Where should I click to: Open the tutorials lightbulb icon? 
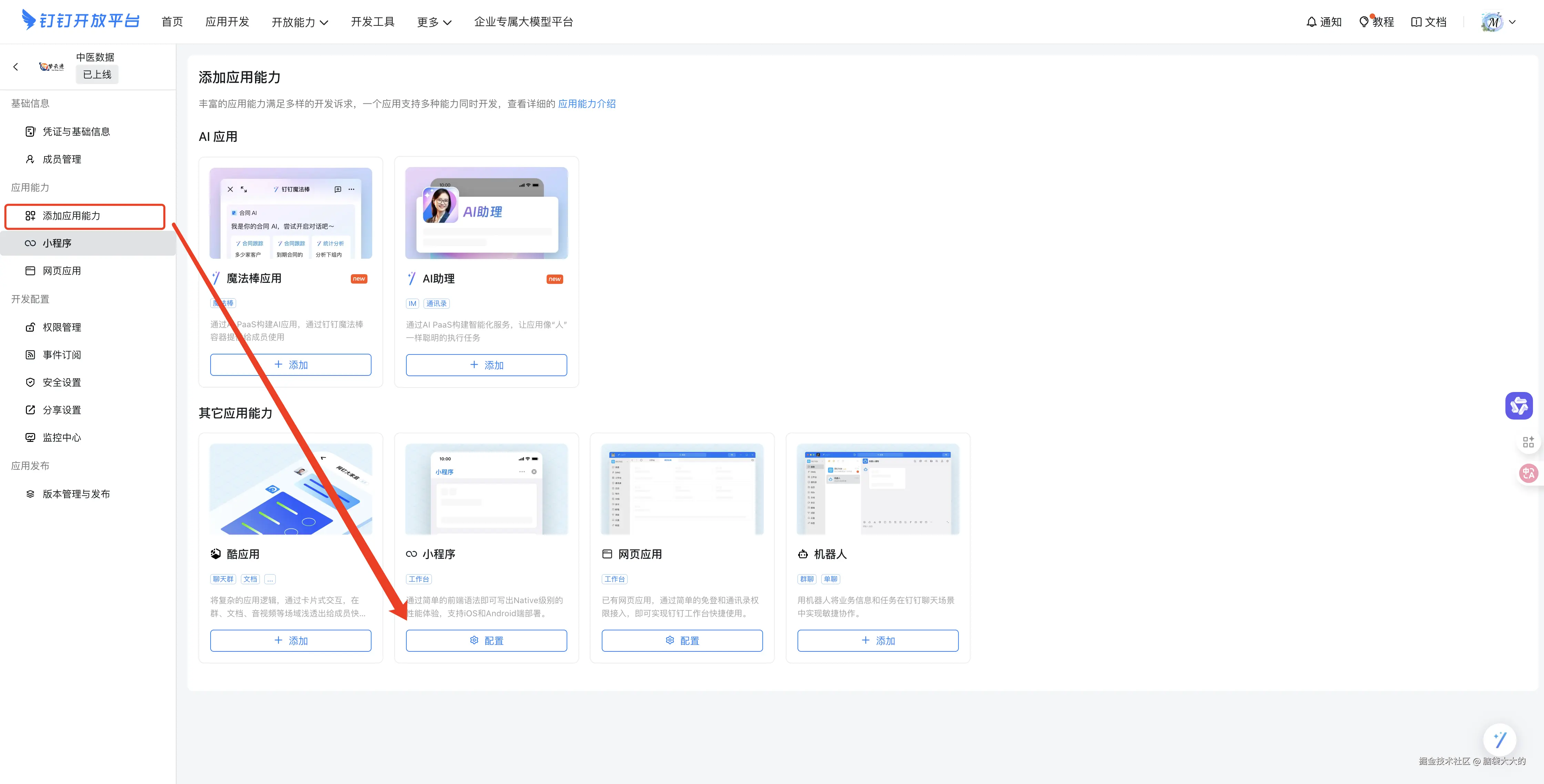(x=1364, y=22)
